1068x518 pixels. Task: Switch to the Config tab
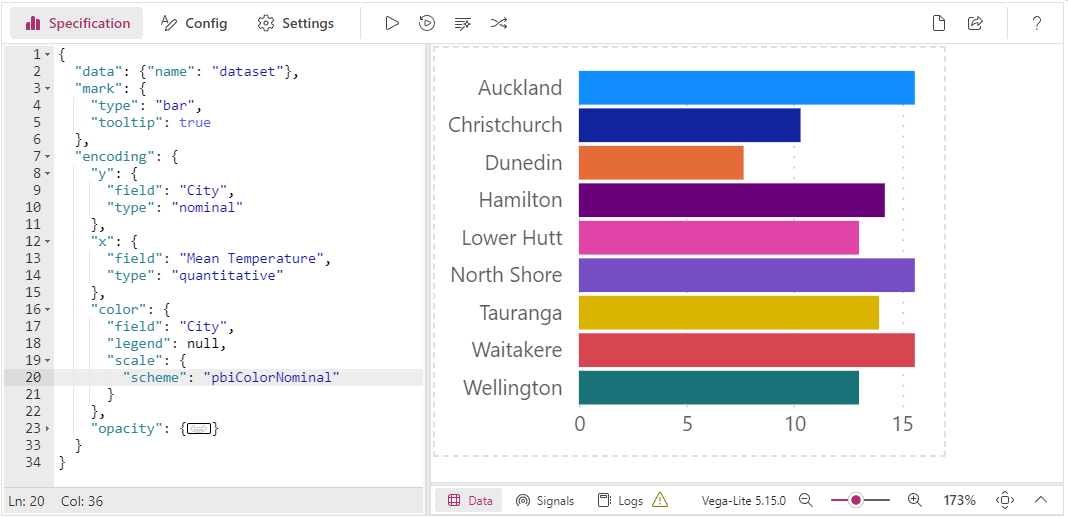(194, 23)
